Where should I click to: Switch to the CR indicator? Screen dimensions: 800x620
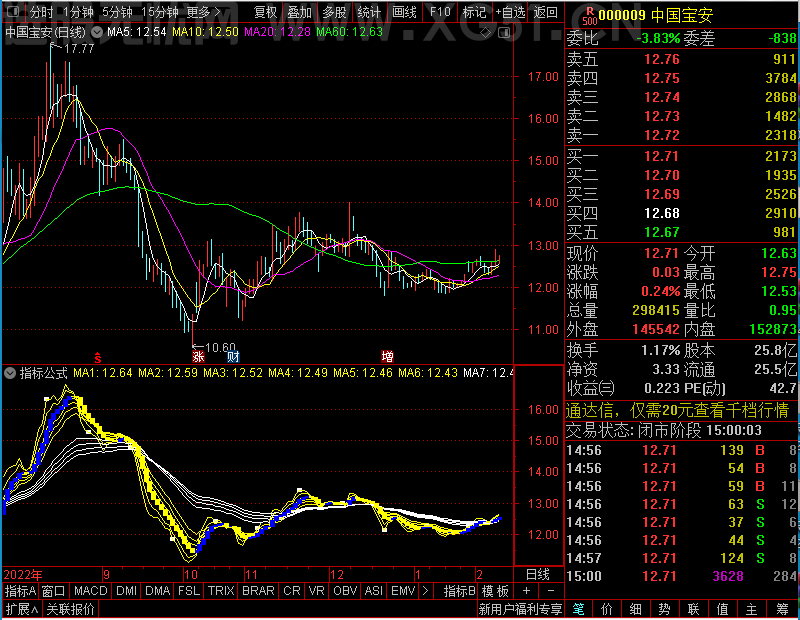point(292,591)
